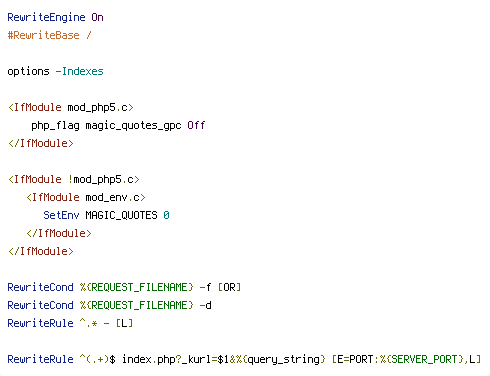Click the '[E=PORT:%{SERVER_PORT},L]' flags
490x376 pixels.
point(406,359)
